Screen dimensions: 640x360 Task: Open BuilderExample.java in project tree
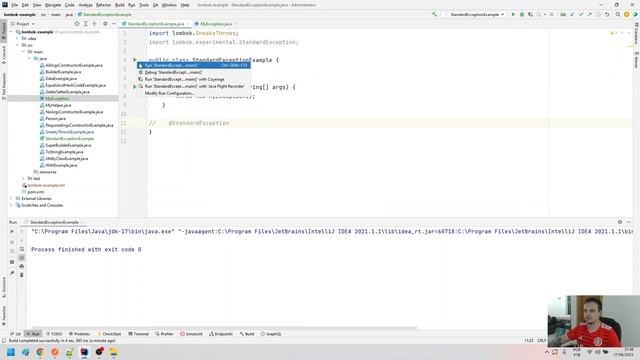[x=60, y=72]
